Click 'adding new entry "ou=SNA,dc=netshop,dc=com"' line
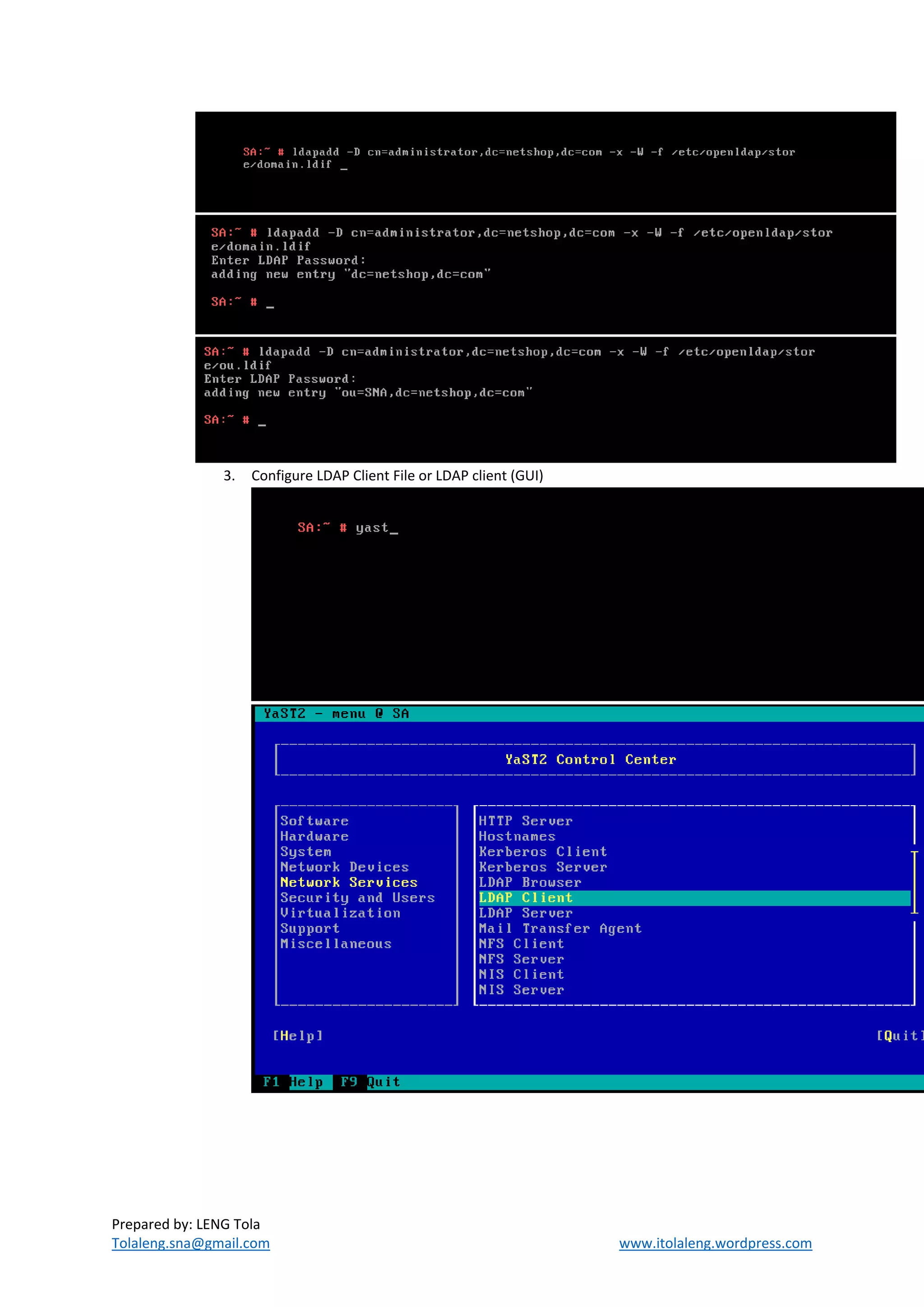This screenshot has height=1307, width=924. 368,393
